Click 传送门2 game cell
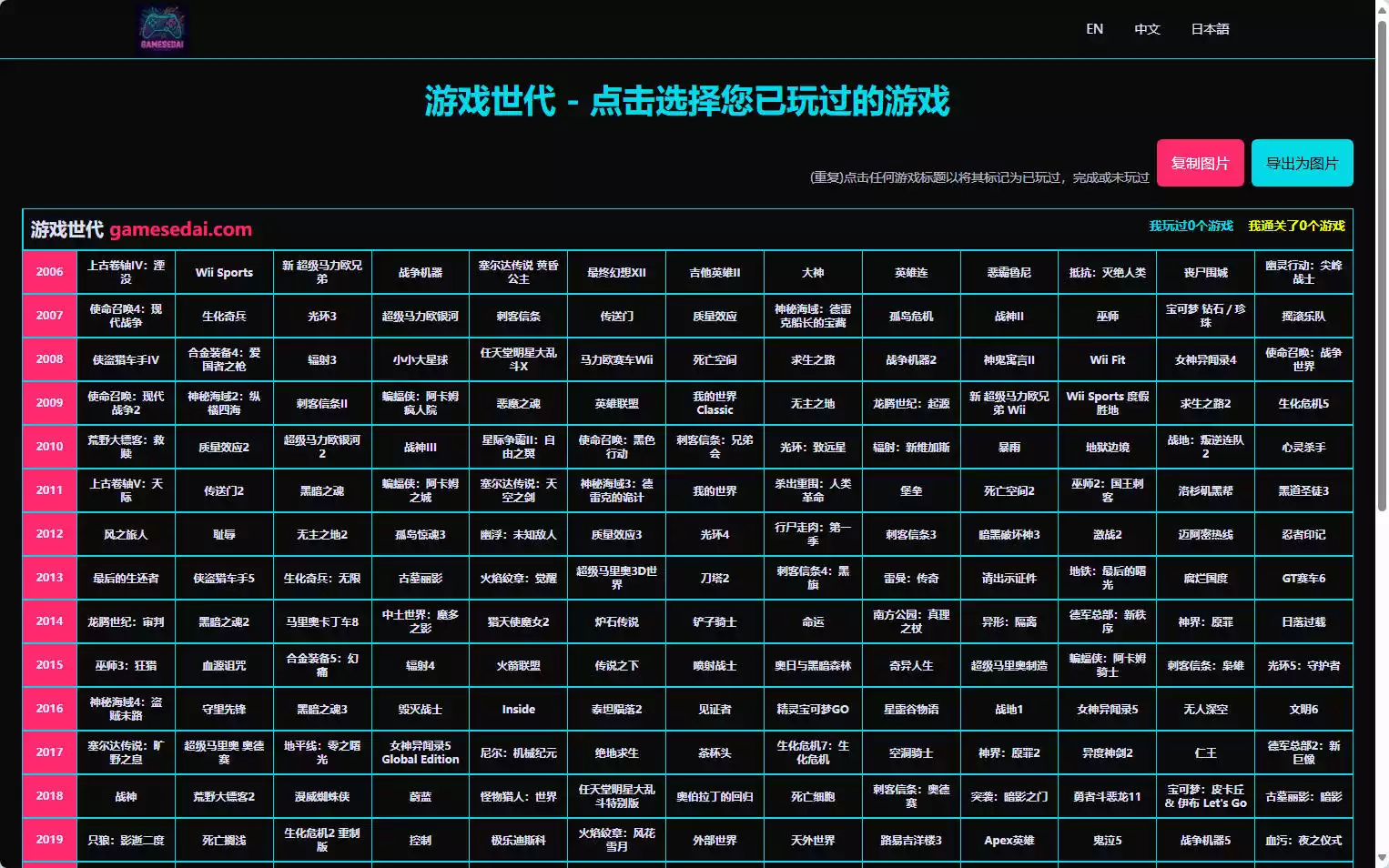The height and width of the screenshot is (868, 1389). coord(224,490)
